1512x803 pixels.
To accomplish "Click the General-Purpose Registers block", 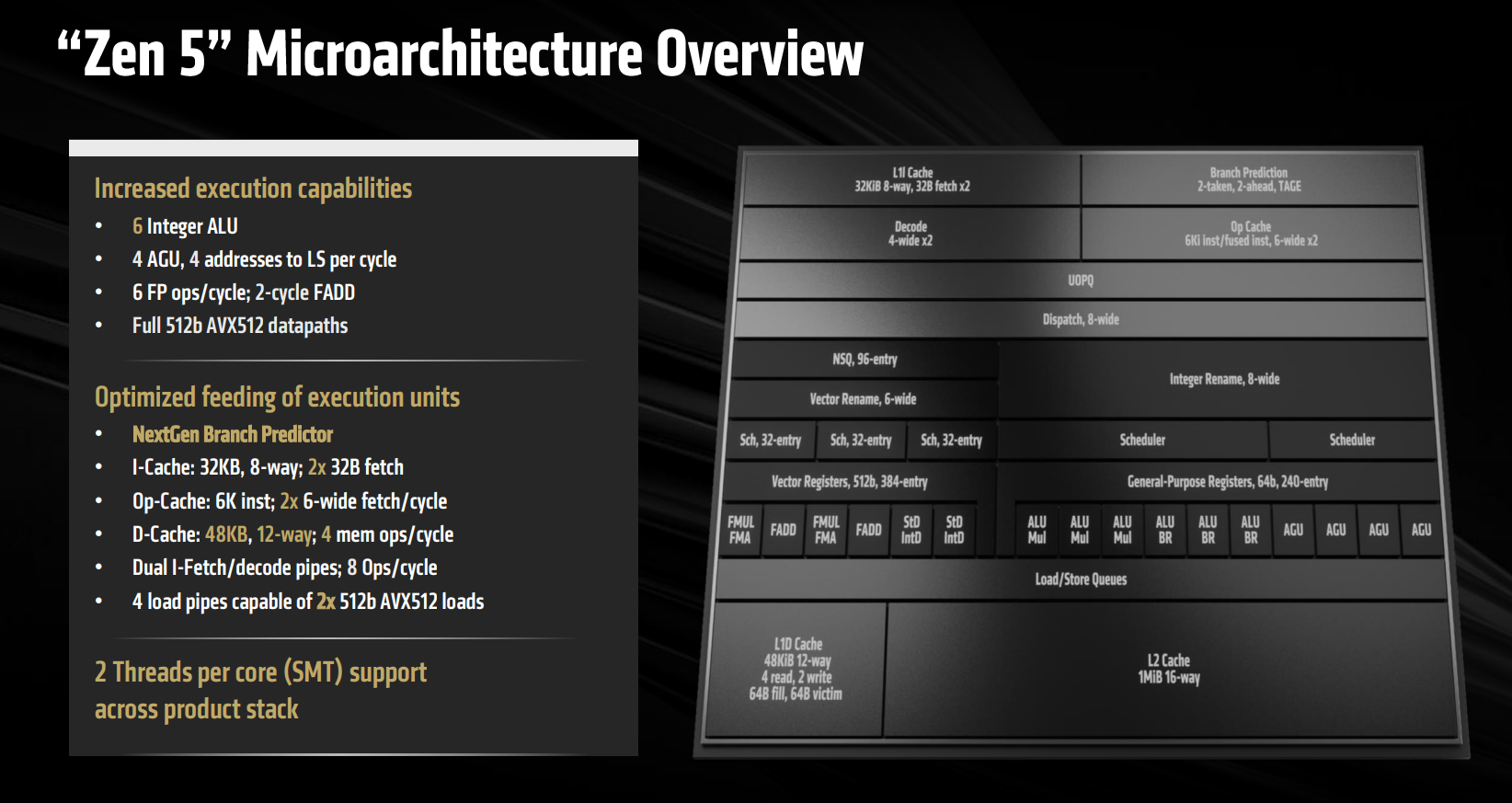I will click(x=1227, y=482).
